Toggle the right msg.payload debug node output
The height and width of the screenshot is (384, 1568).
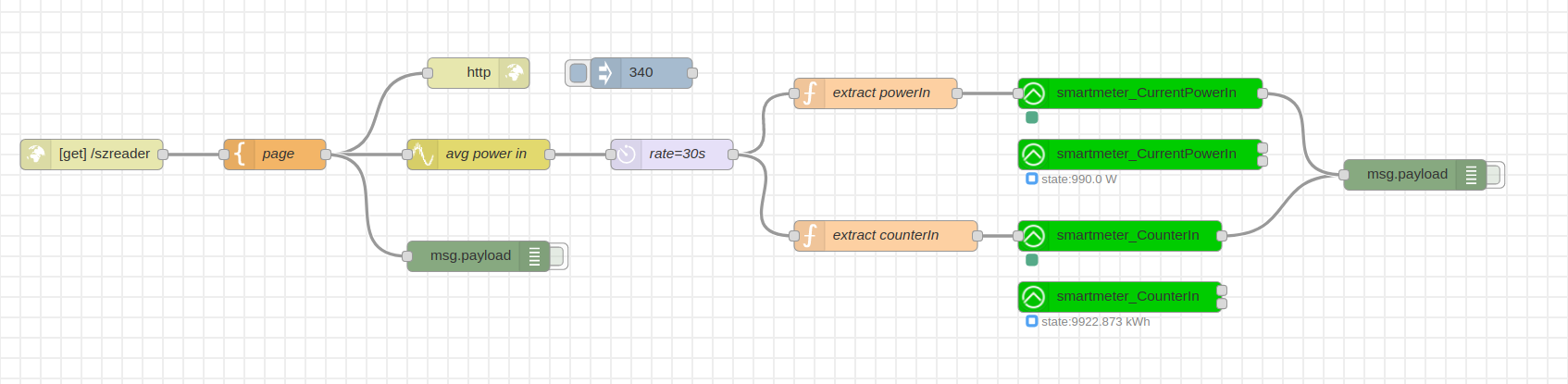click(1494, 175)
